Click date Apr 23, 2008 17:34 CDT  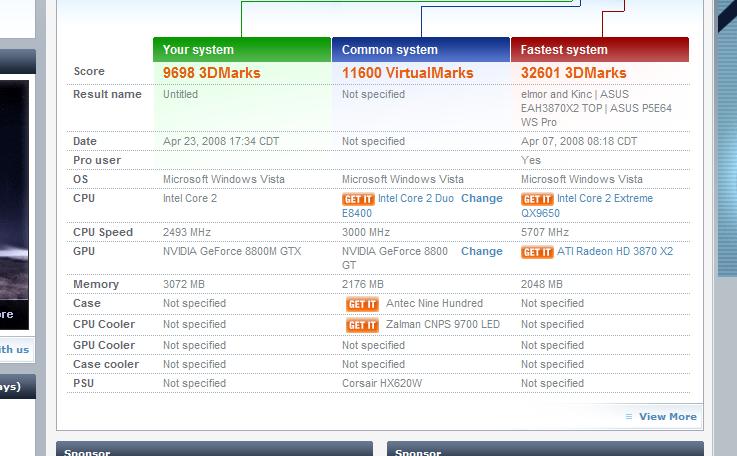coord(221,141)
